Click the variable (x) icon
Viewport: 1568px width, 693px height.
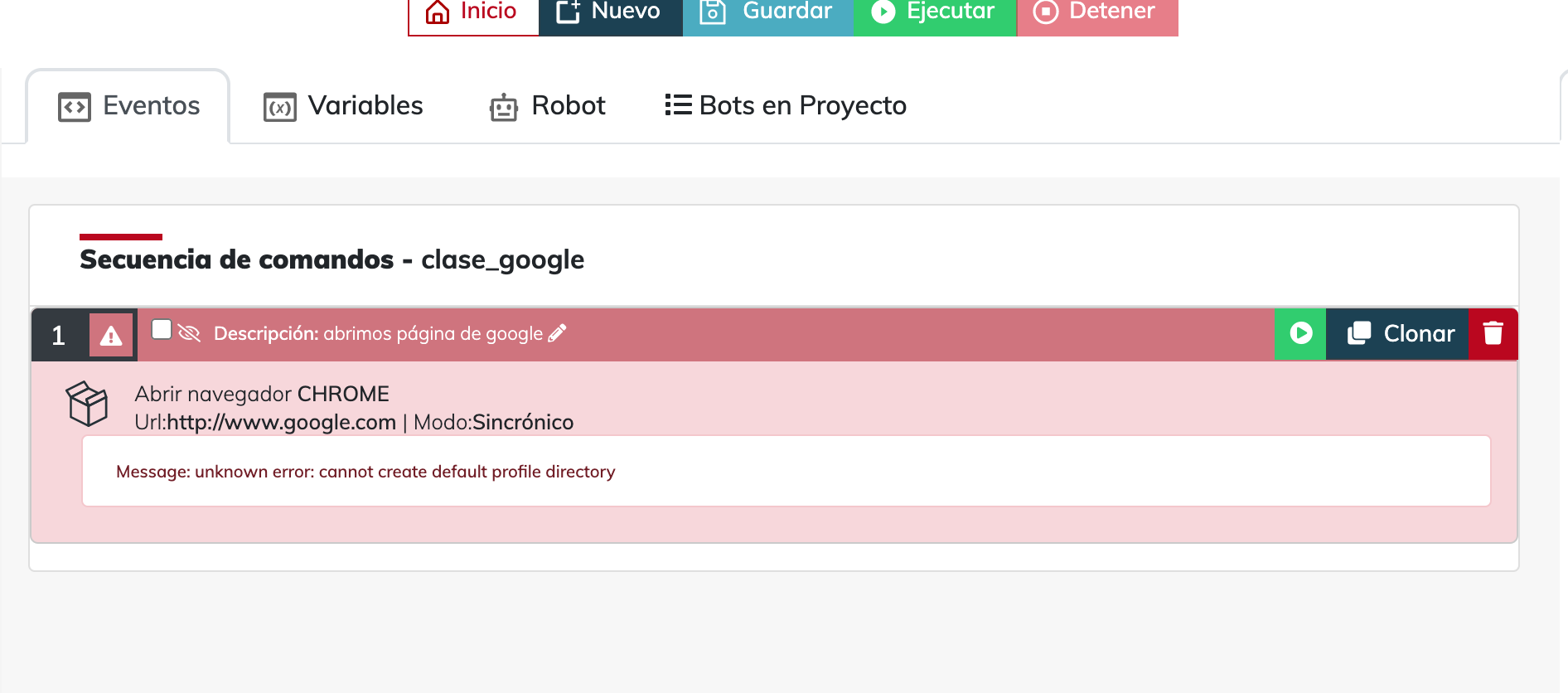[x=279, y=107]
